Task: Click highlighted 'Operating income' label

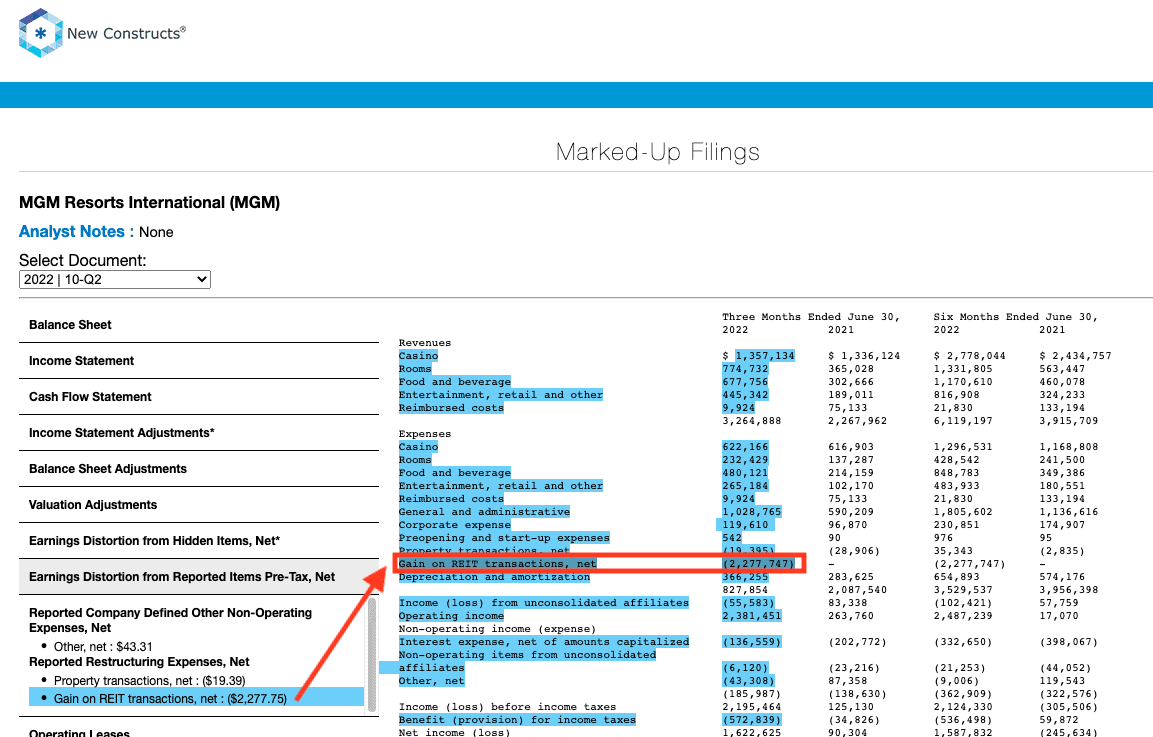Action: 451,616
